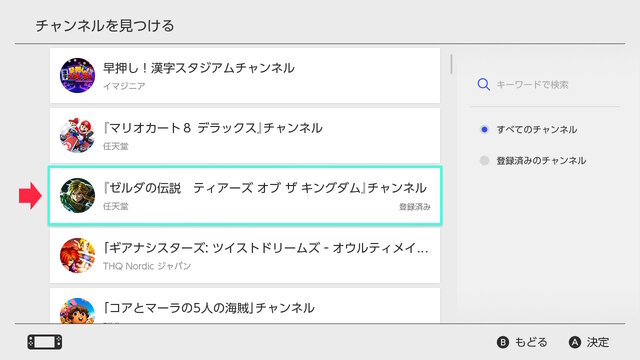Click the B もどる back button
The height and width of the screenshot is (360, 640).
[x=522, y=342]
